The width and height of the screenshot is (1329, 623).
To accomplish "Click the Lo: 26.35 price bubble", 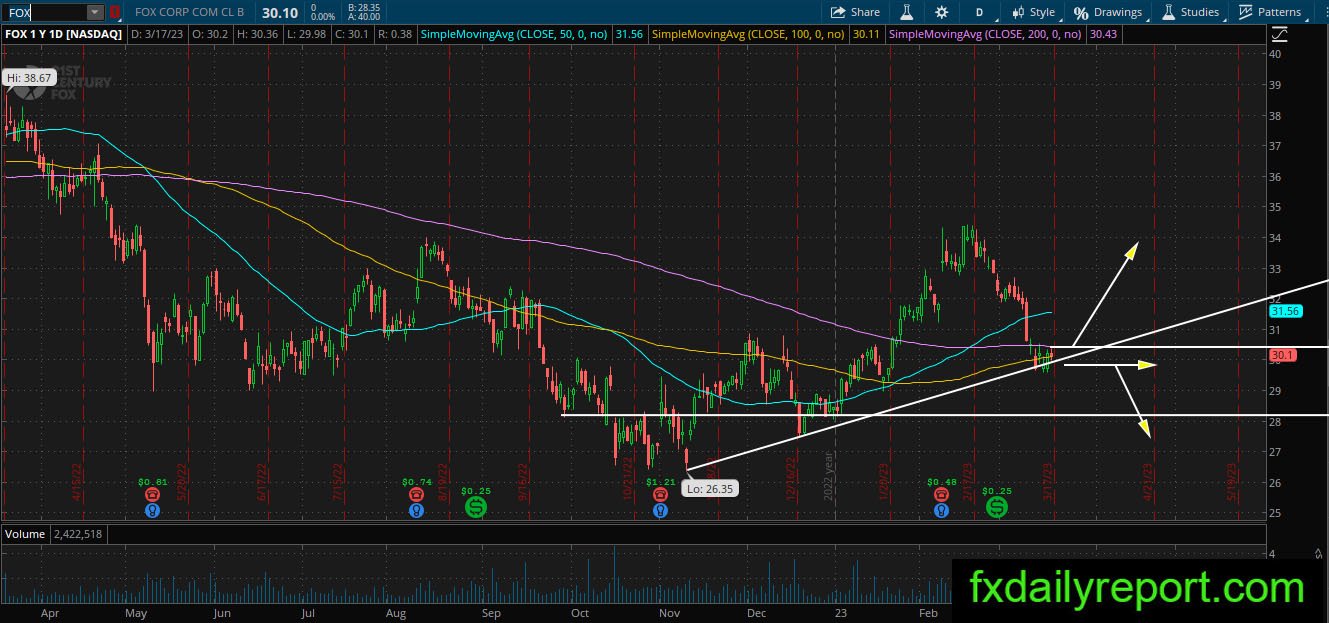I will (x=709, y=491).
